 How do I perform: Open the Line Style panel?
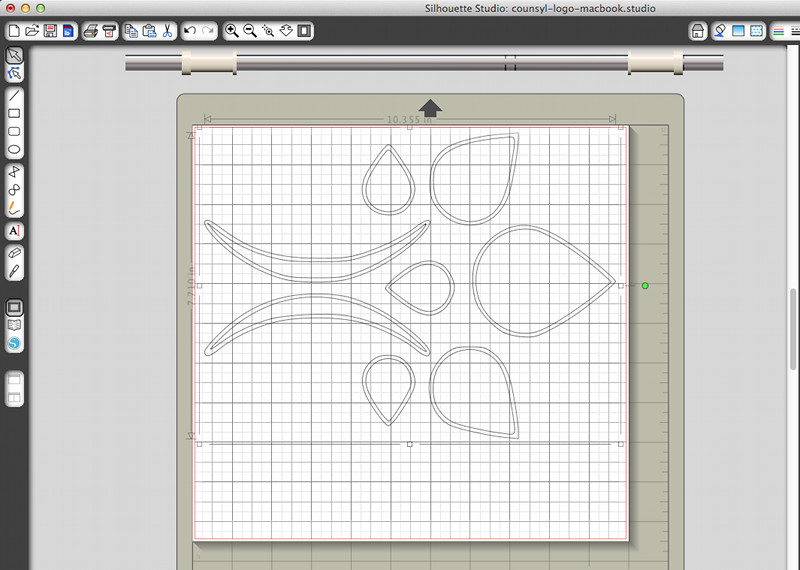795,31
